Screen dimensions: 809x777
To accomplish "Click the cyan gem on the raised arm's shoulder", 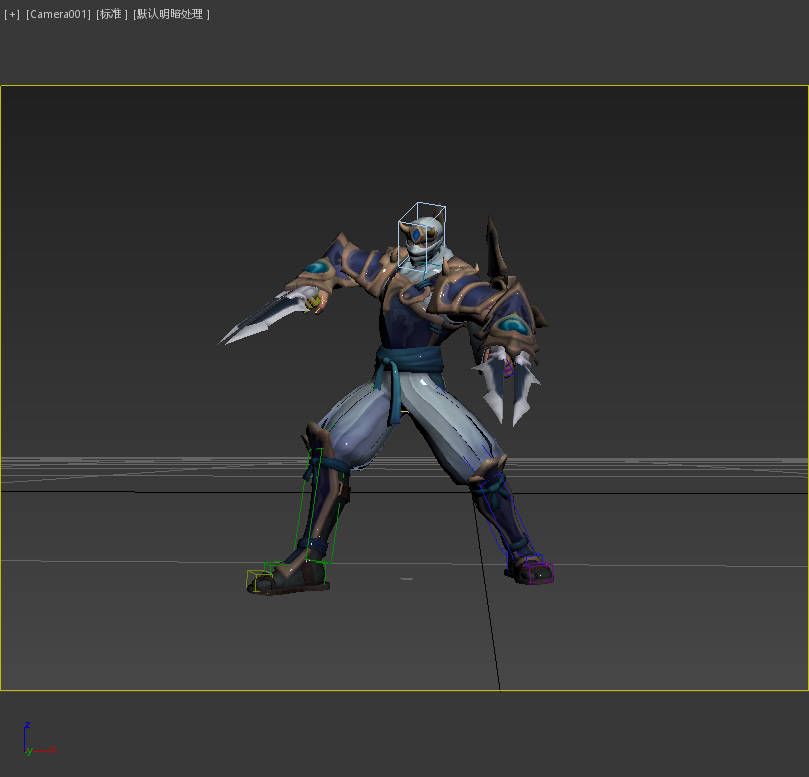I will pyautogui.click(x=318, y=268).
